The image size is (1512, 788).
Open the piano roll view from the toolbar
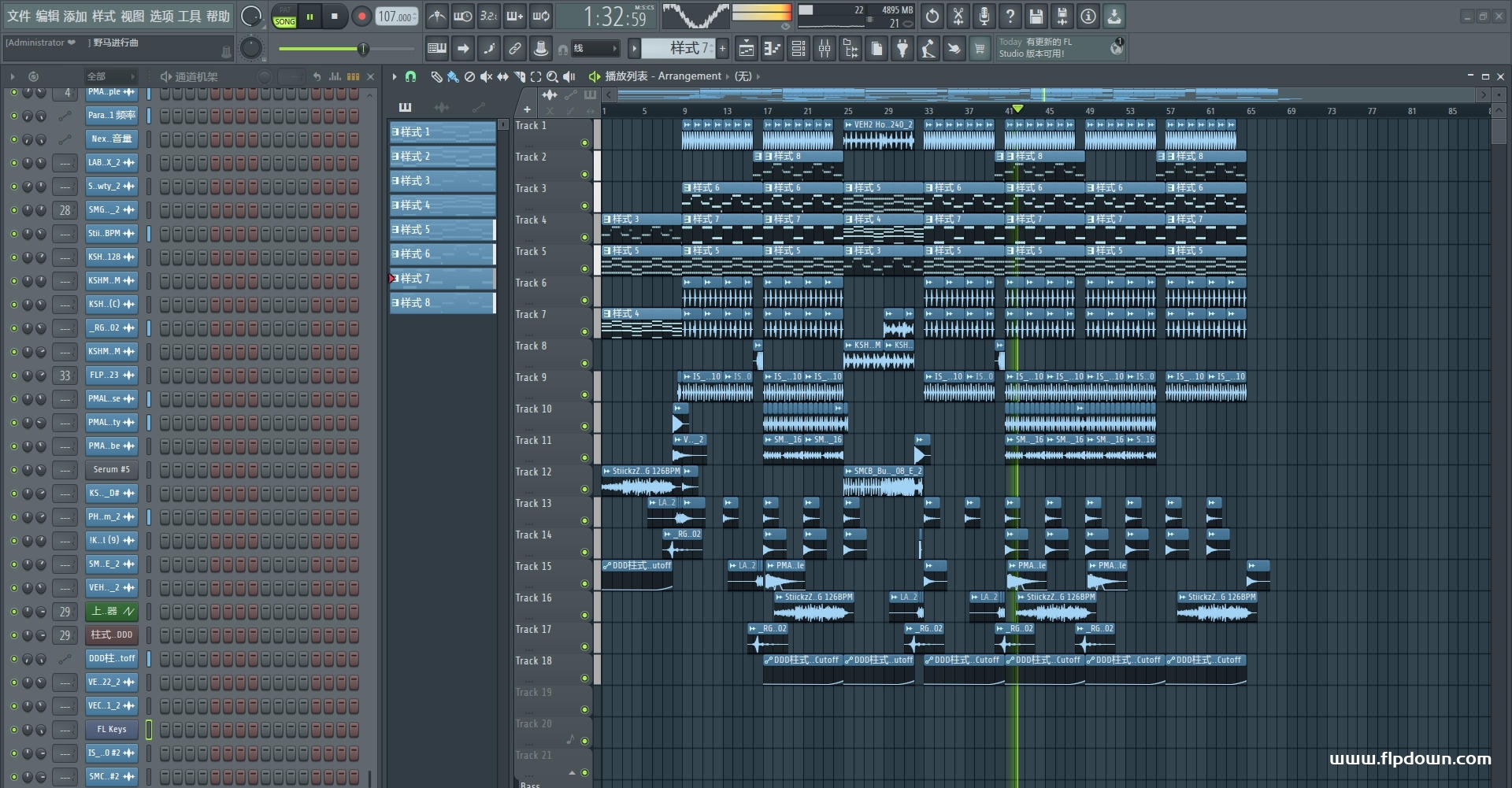(772, 50)
